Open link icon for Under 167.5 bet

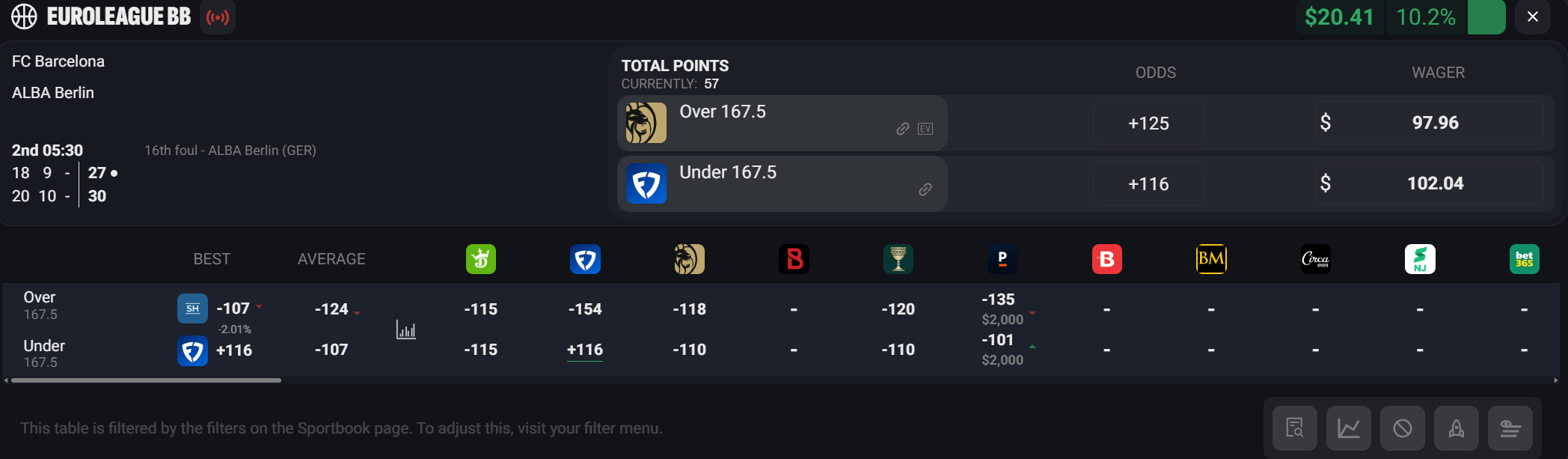(x=925, y=189)
